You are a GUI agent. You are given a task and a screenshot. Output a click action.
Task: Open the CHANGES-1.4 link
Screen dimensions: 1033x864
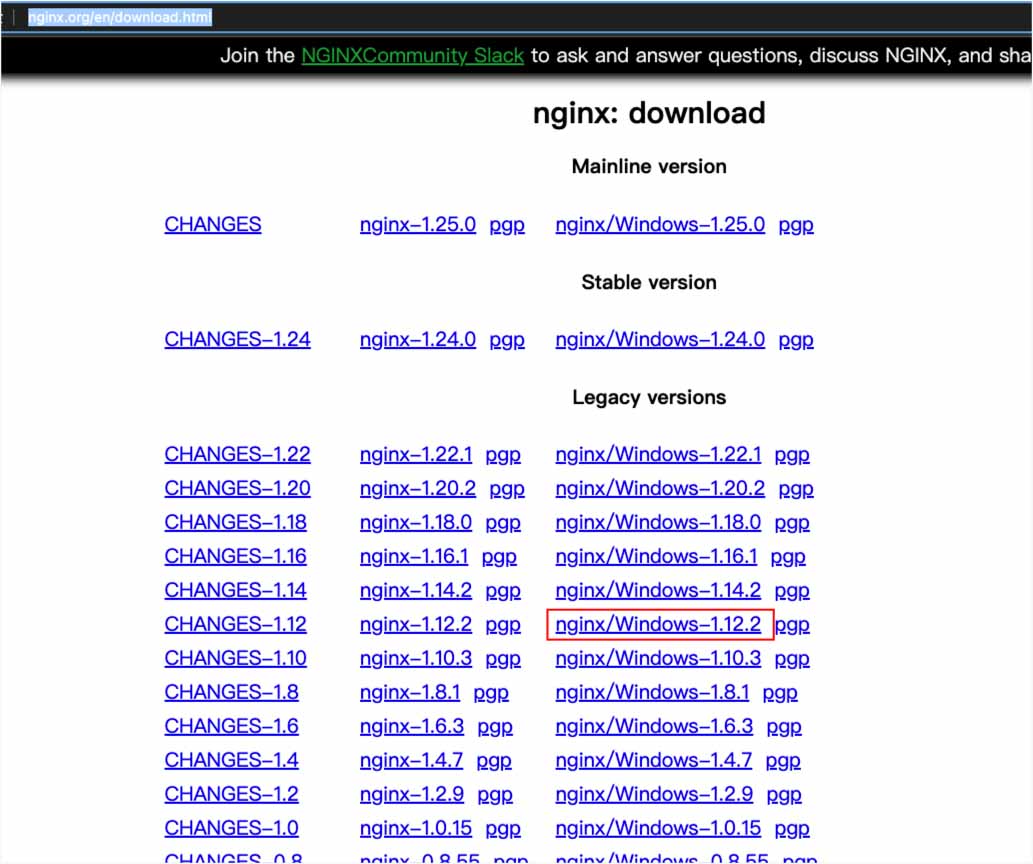point(231,761)
